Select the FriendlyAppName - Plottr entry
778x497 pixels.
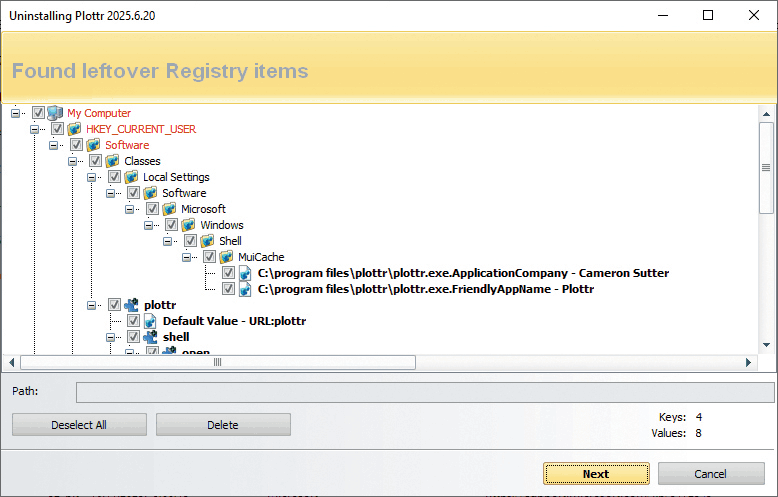426,289
